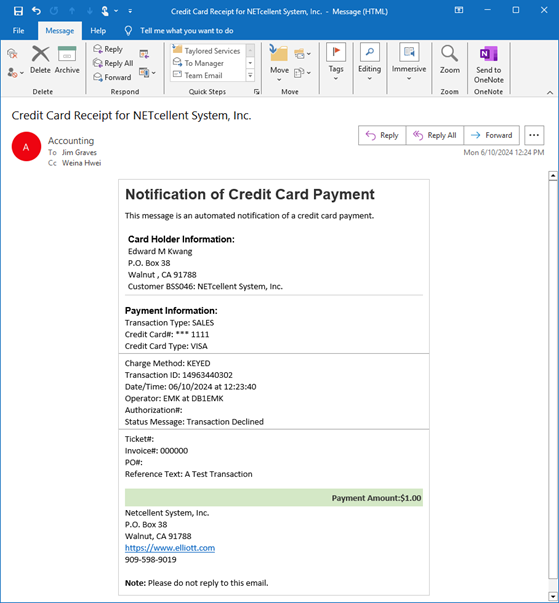Click the Save icon in the title bar
559x603 pixels.
(x=18, y=11)
